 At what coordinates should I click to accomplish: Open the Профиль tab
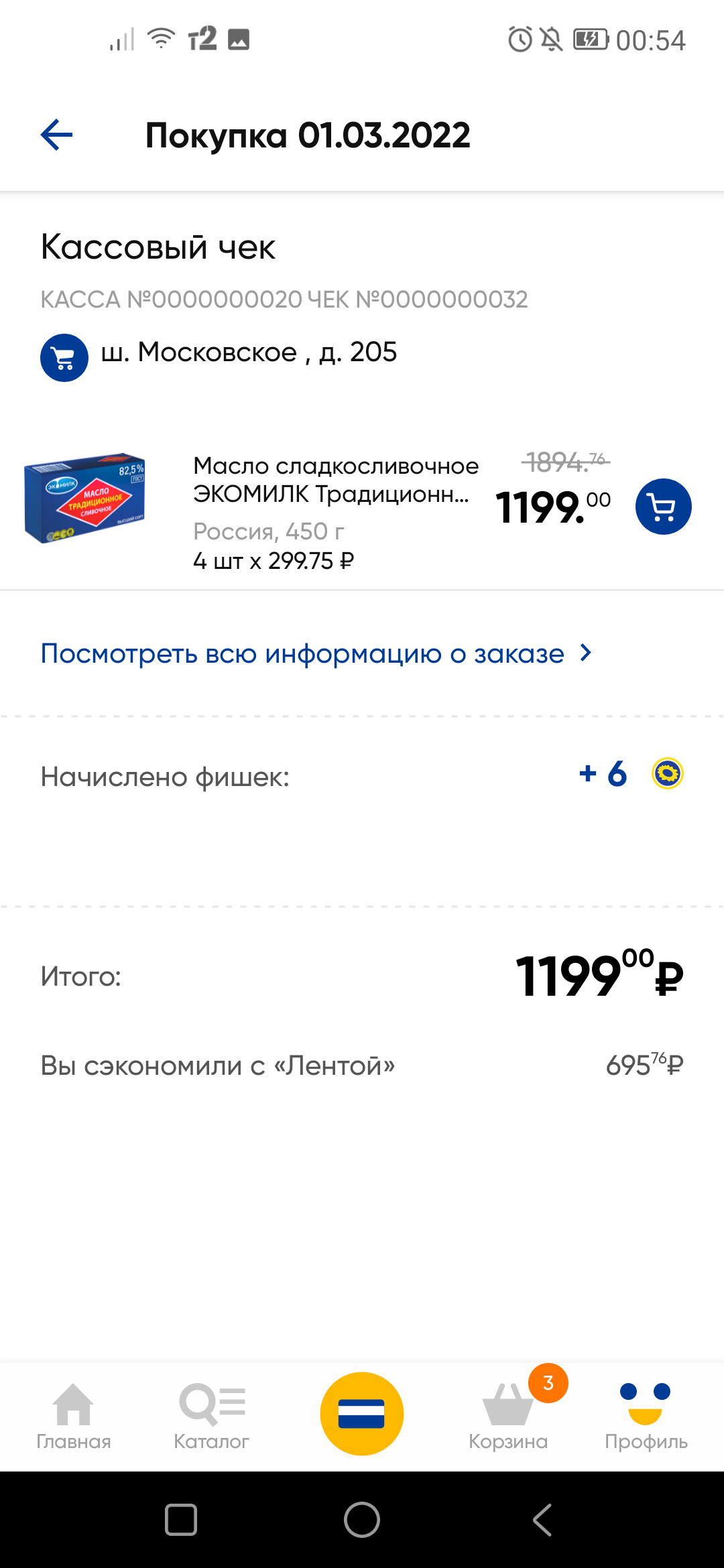[x=646, y=1413]
